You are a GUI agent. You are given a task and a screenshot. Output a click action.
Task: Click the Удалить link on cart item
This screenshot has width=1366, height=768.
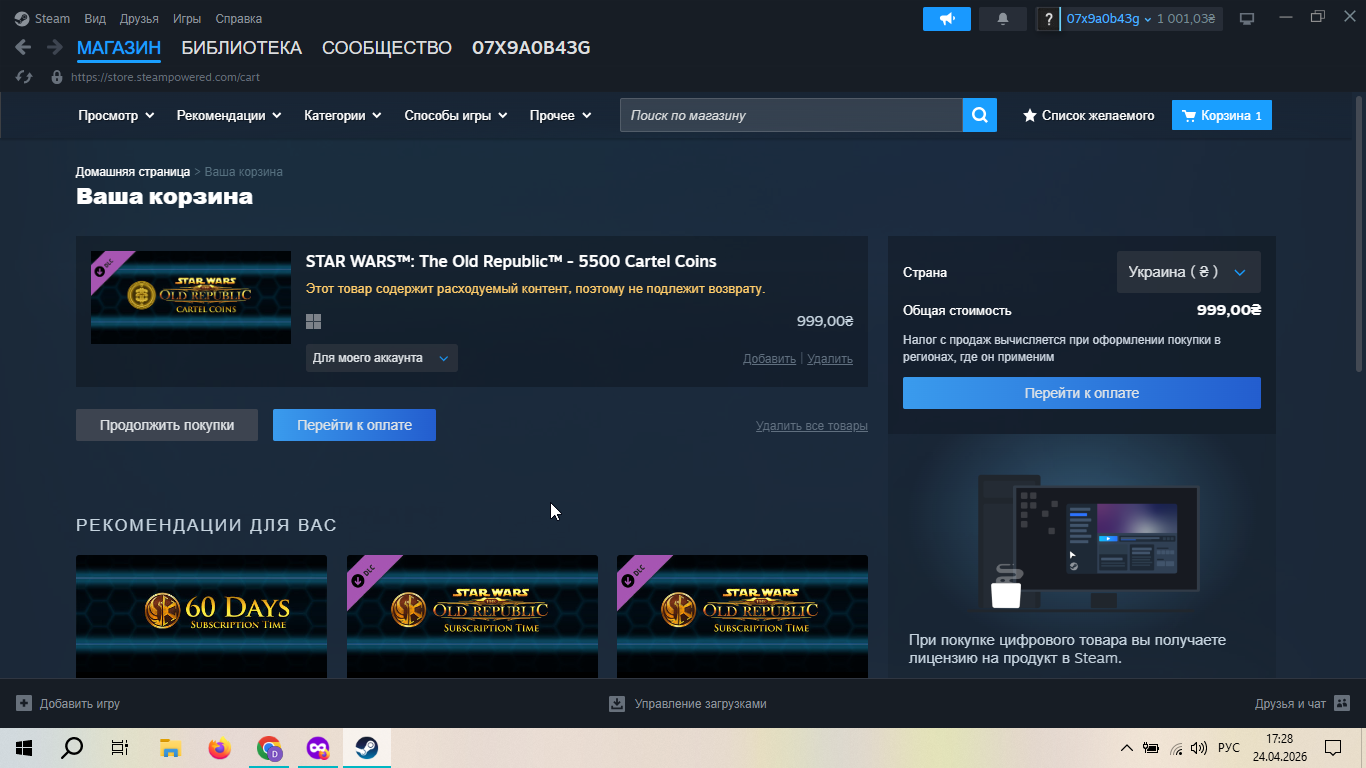tap(830, 359)
